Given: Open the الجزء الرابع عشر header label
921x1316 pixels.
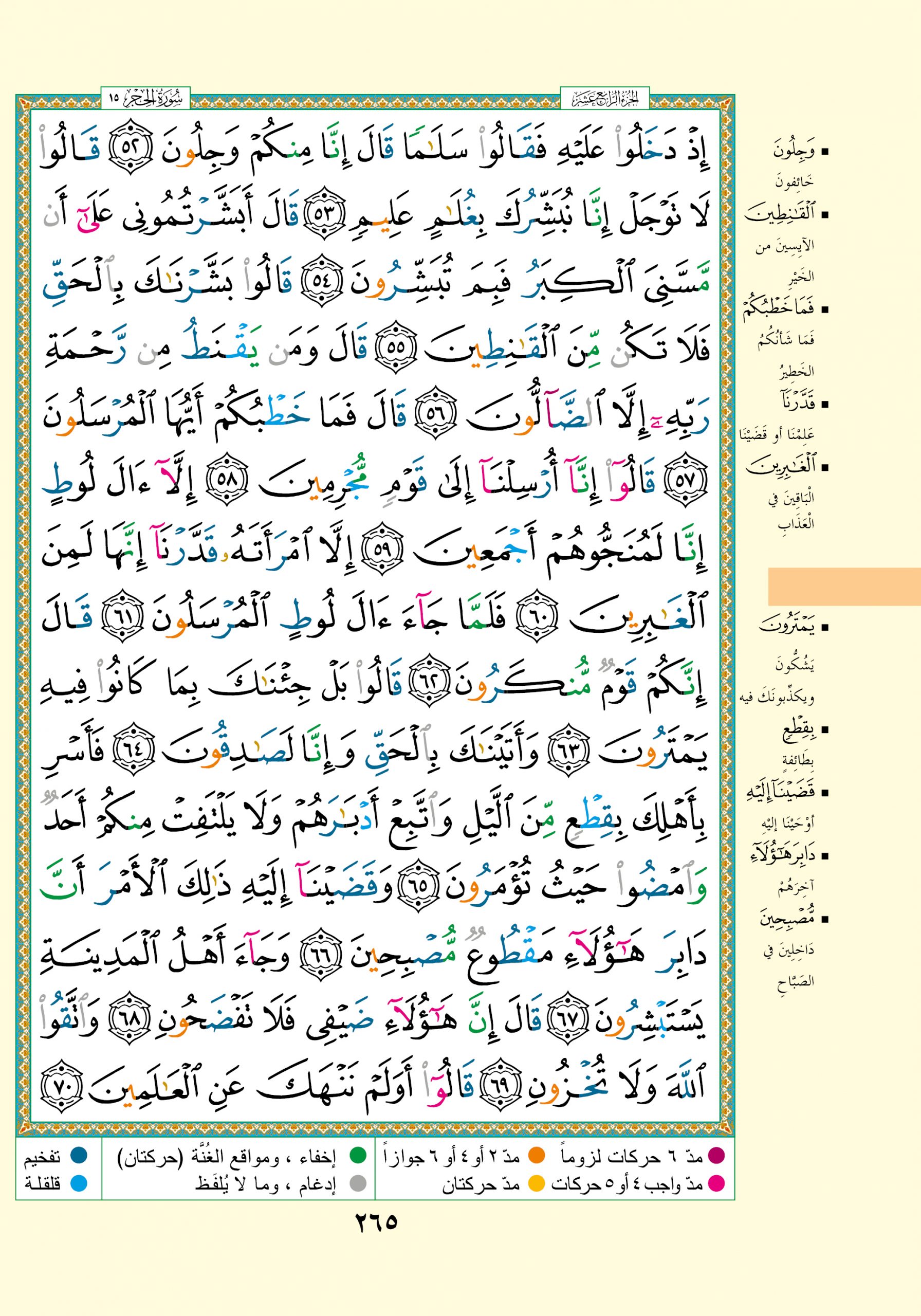Looking at the screenshot, I should [x=604, y=99].
